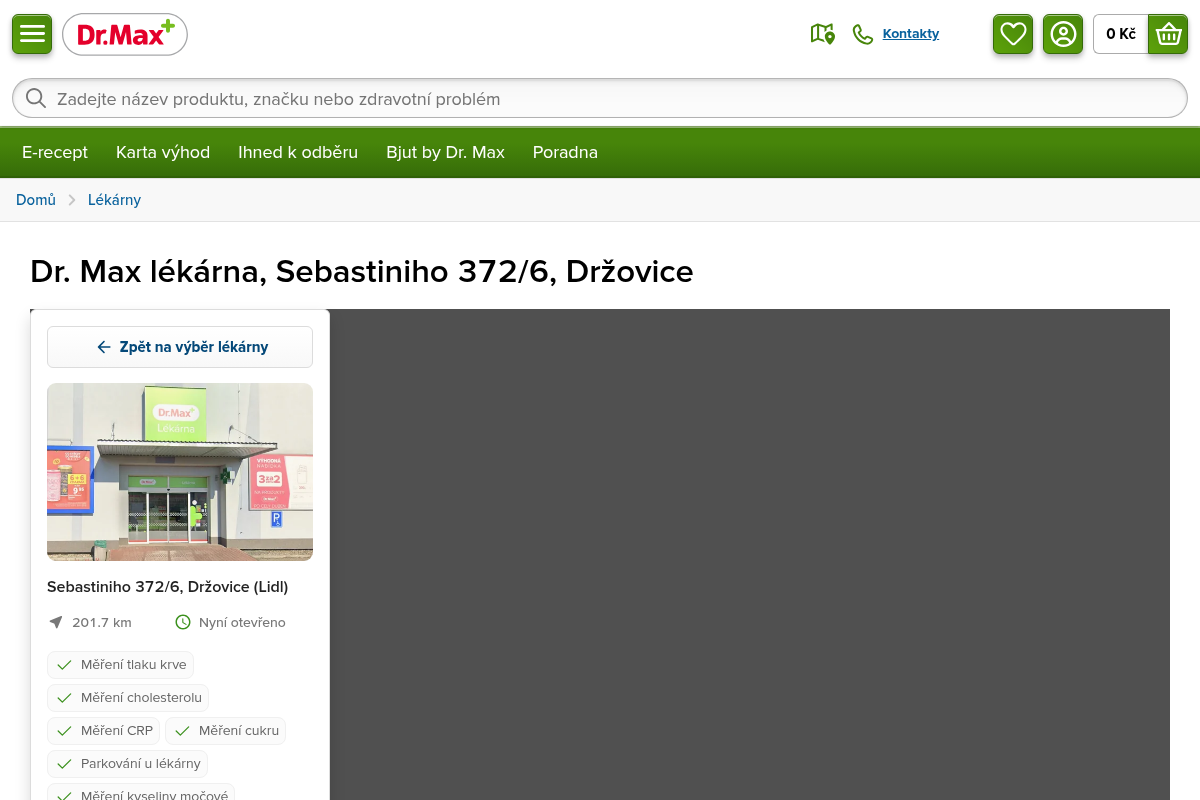Open the Poradna menu item
1200x800 pixels.
tap(565, 152)
